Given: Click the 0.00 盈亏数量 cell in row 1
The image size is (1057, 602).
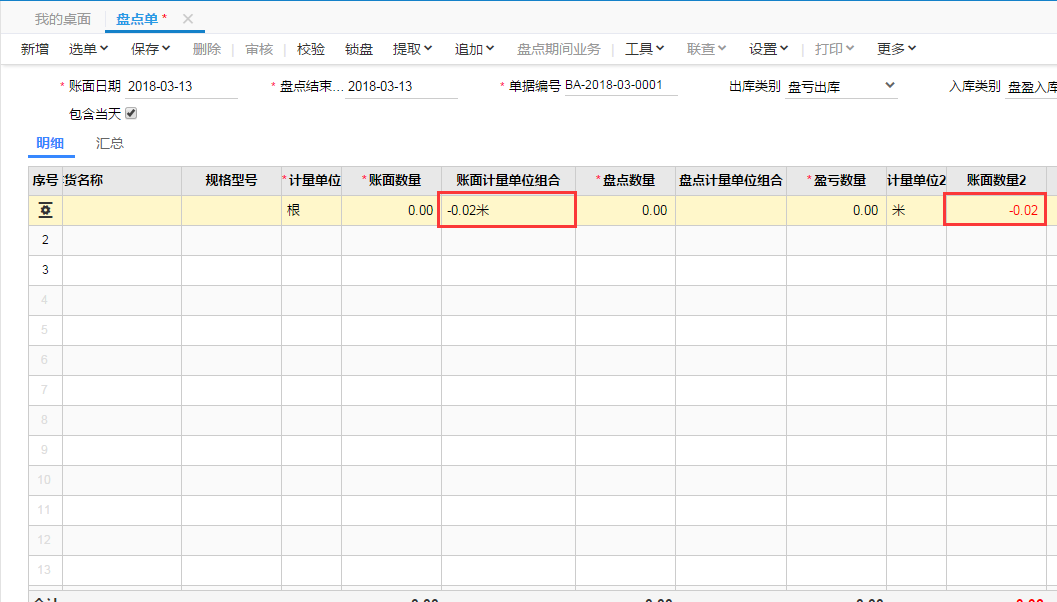Looking at the screenshot, I should click(x=837, y=210).
